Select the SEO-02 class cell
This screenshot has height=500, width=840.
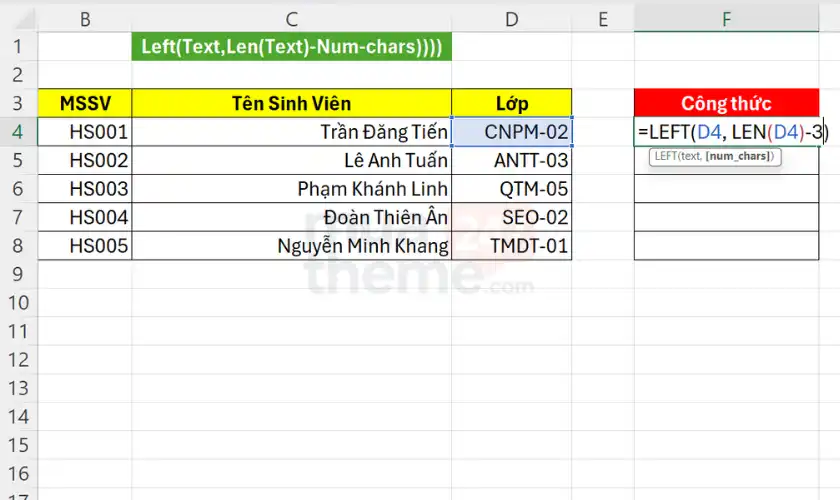point(512,217)
